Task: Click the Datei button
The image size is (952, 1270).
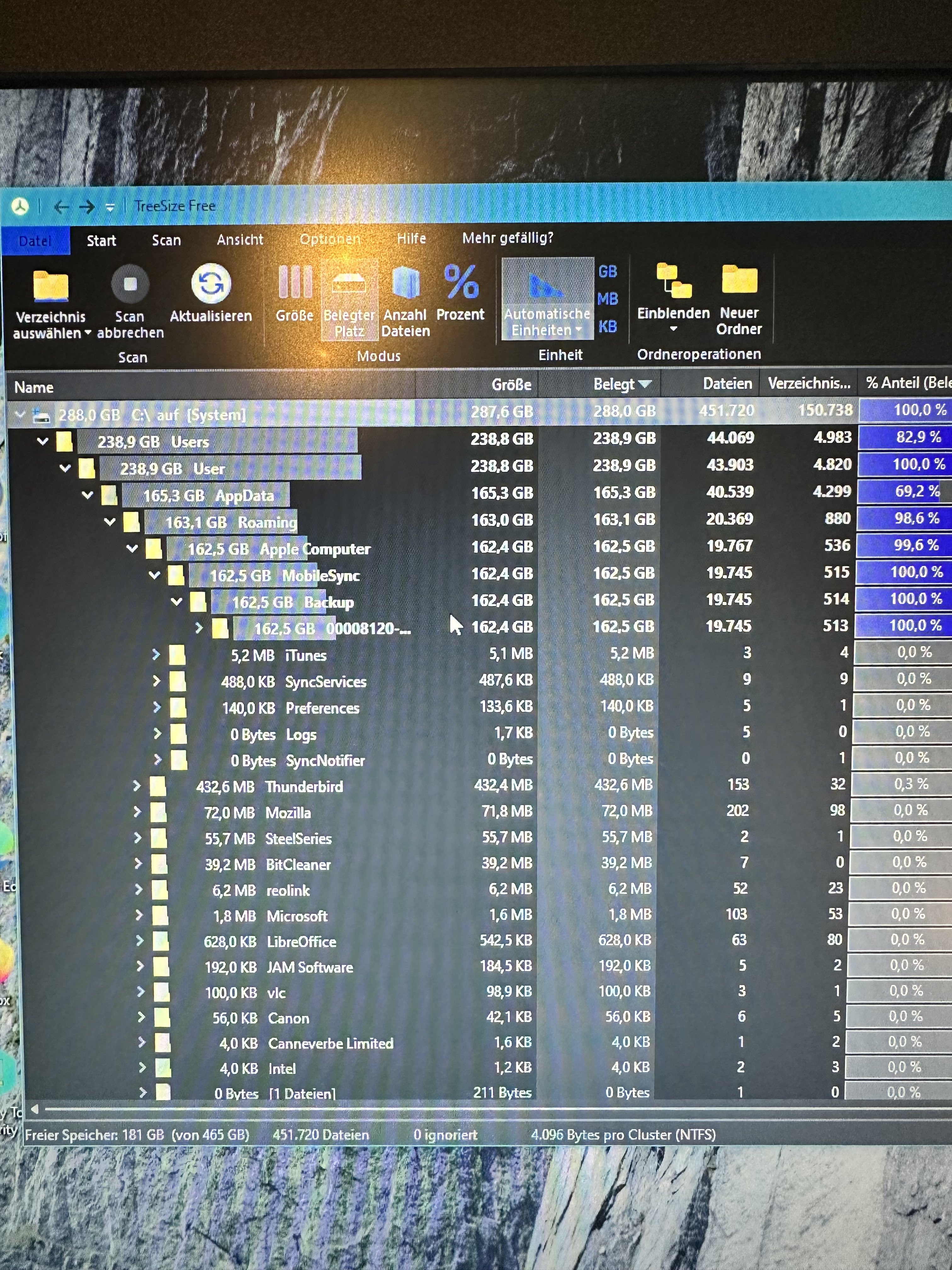Action: click(x=35, y=241)
